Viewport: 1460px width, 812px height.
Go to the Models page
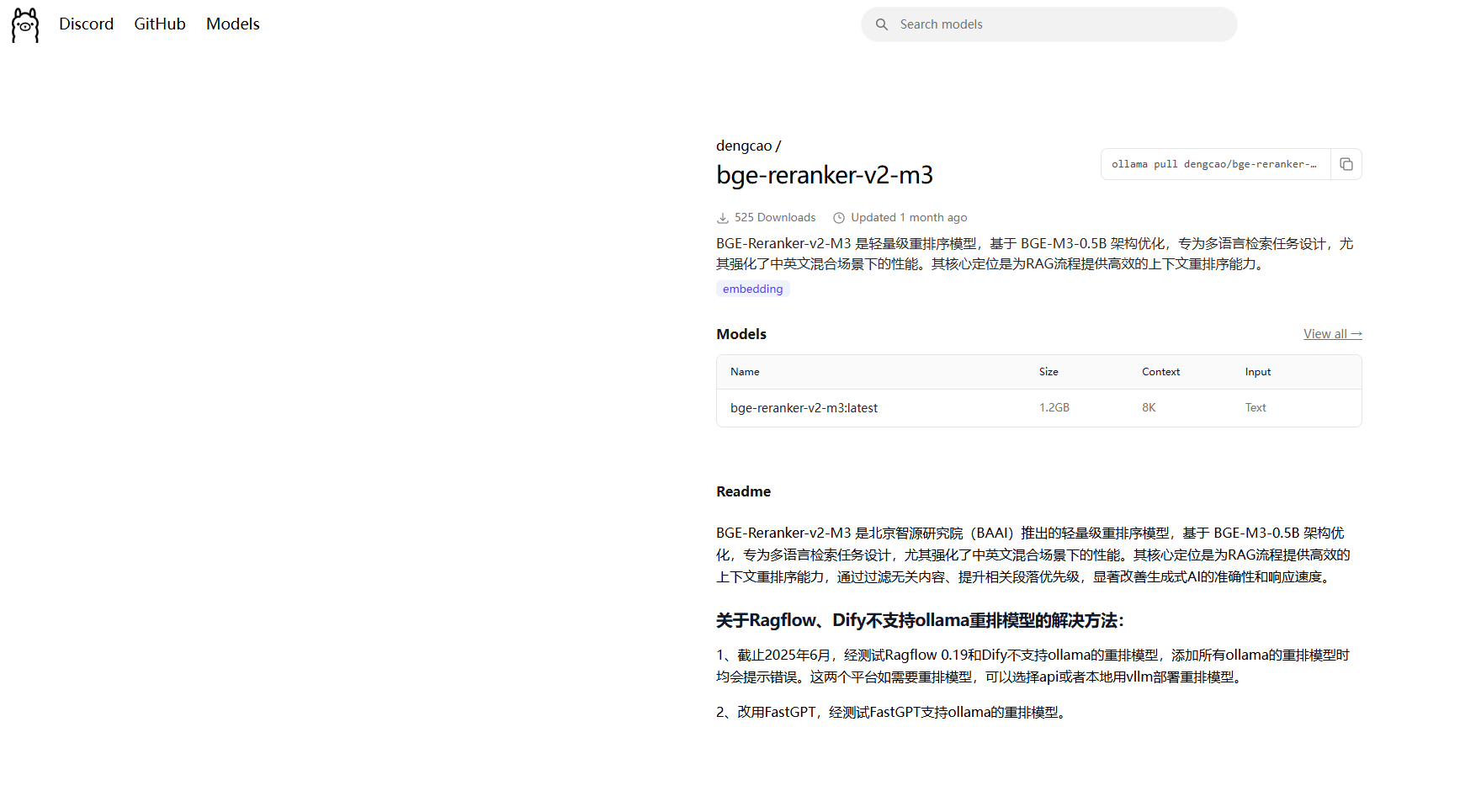[233, 24]
